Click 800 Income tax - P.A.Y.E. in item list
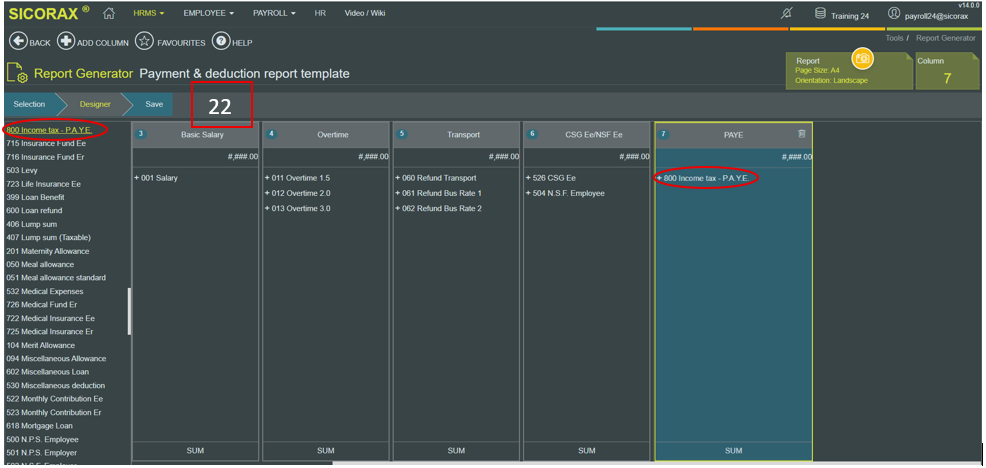Viewport: 986px width, 468px height. (x=49, y=130)
